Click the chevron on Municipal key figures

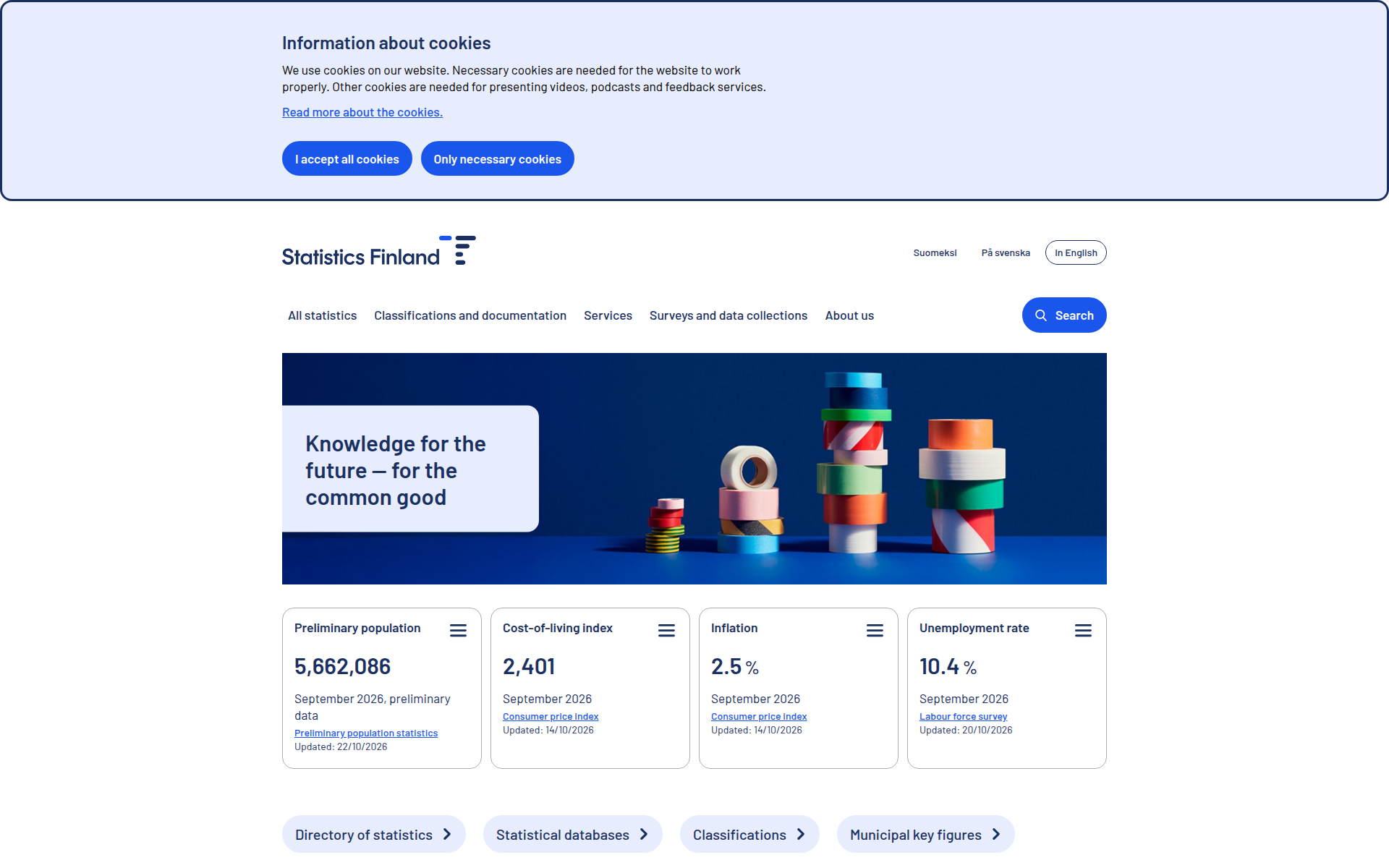tap(996, 834)
